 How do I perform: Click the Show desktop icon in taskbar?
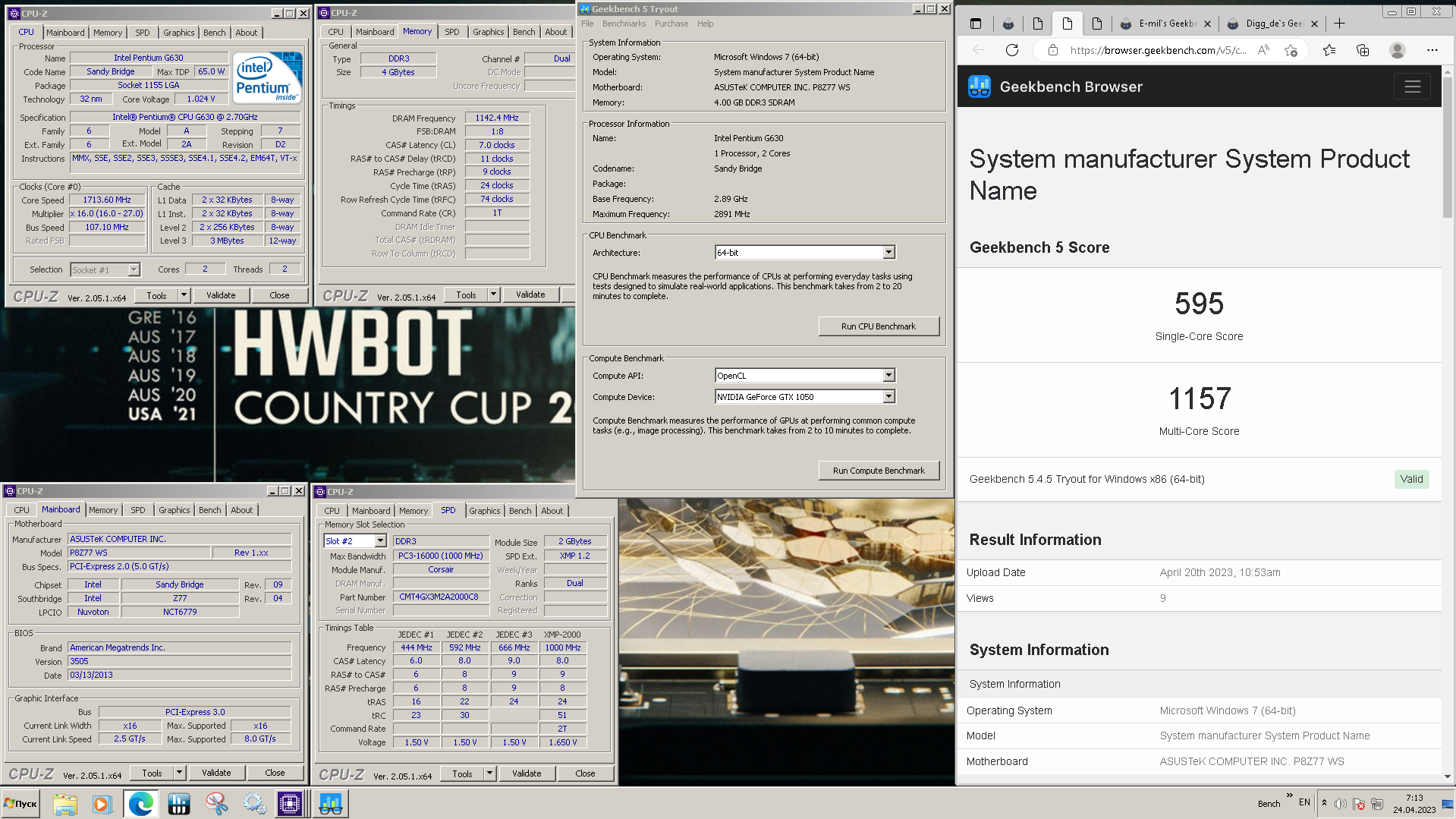[1448, 804]
